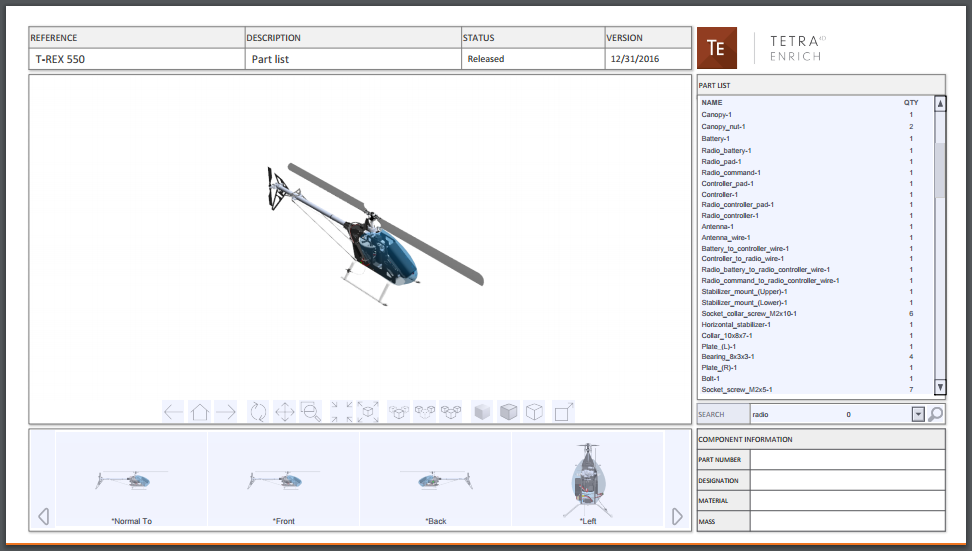Go to next view with right arrow icon

coord(226,412)
